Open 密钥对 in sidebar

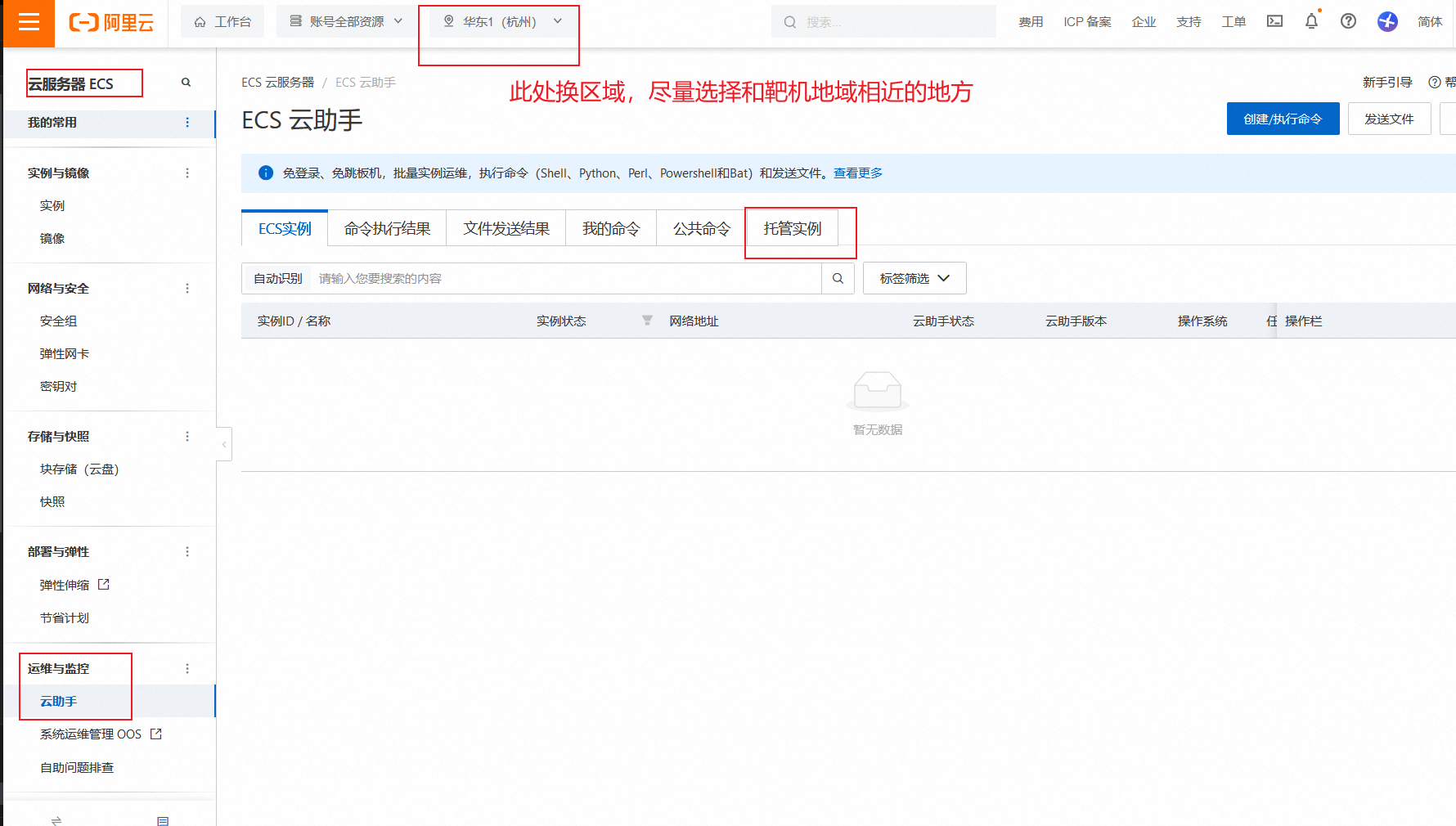click(x=59, y=387)
